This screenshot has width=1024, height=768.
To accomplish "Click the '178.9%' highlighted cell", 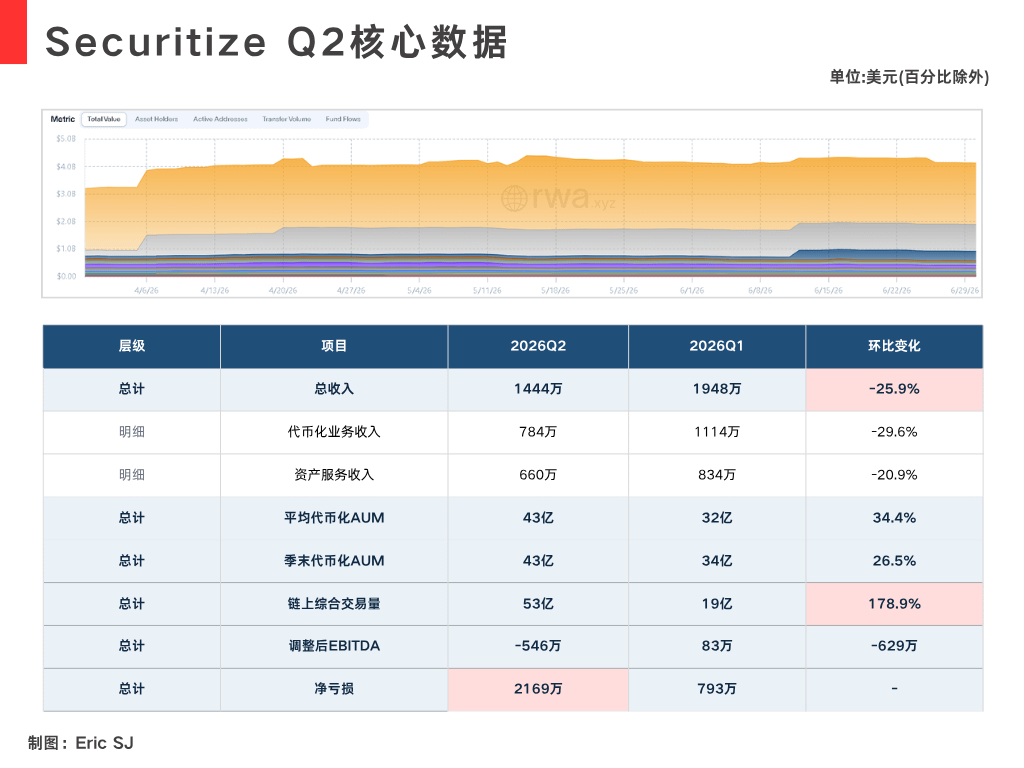I will click(x=894, y=604).
